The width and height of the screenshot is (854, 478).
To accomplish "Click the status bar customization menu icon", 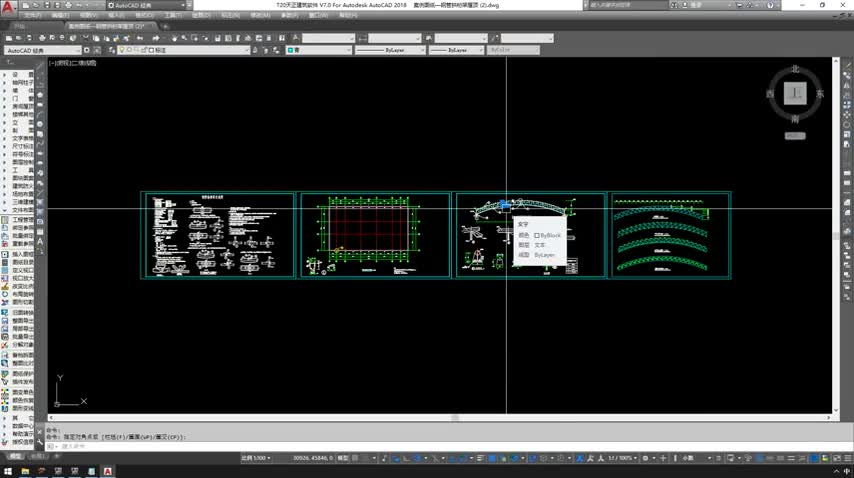I will tap(848, 458).
